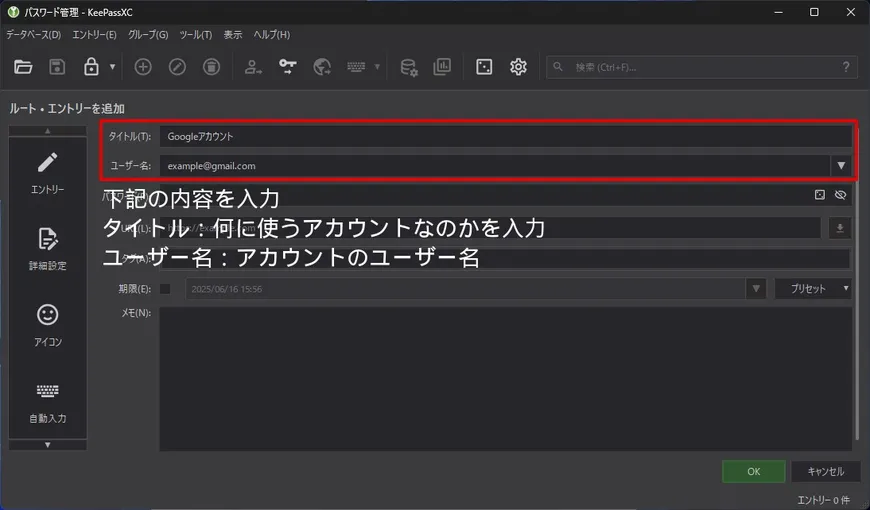This screenshot has width=870, height=510.
Task: Click the ユーザー名 field with example@gmail.com
Action: point(495,166)
